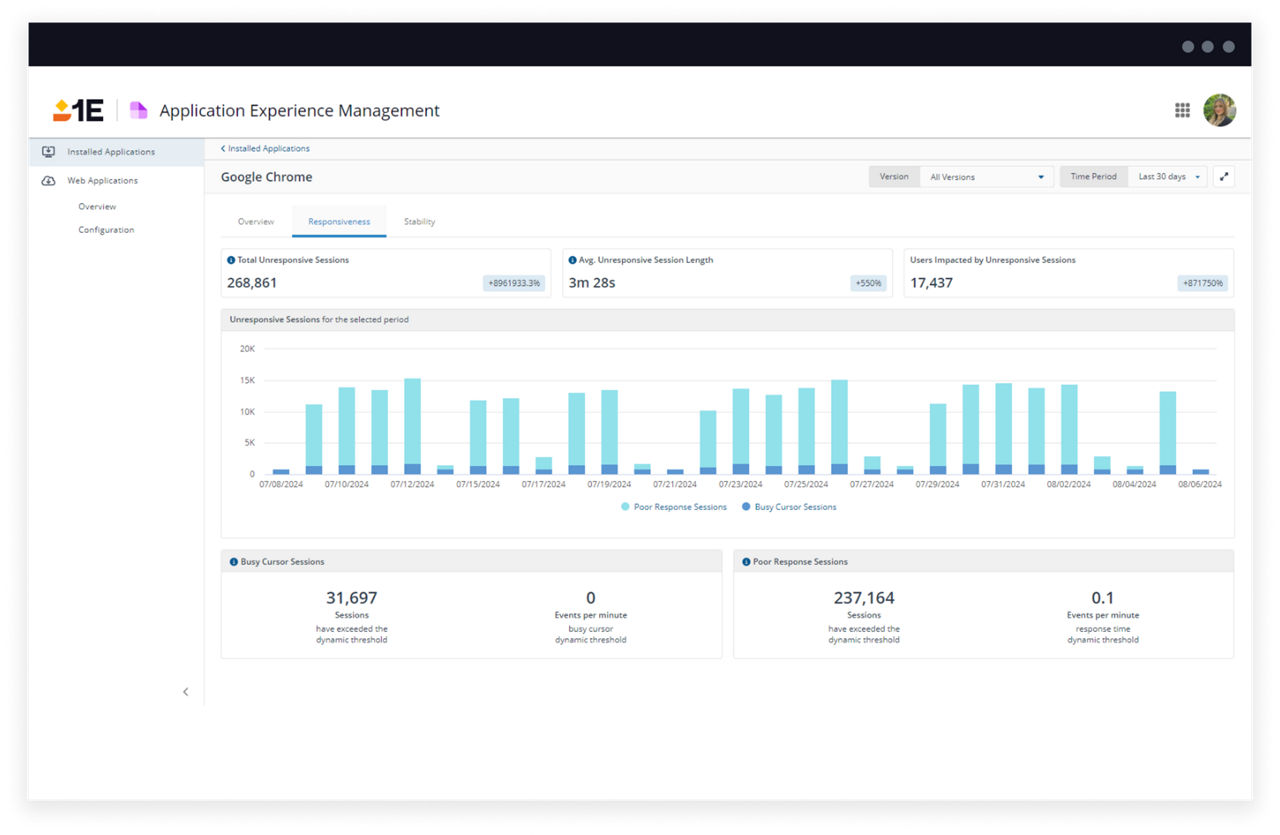Click the 3m 28s session length value

(x=592, y=283)
